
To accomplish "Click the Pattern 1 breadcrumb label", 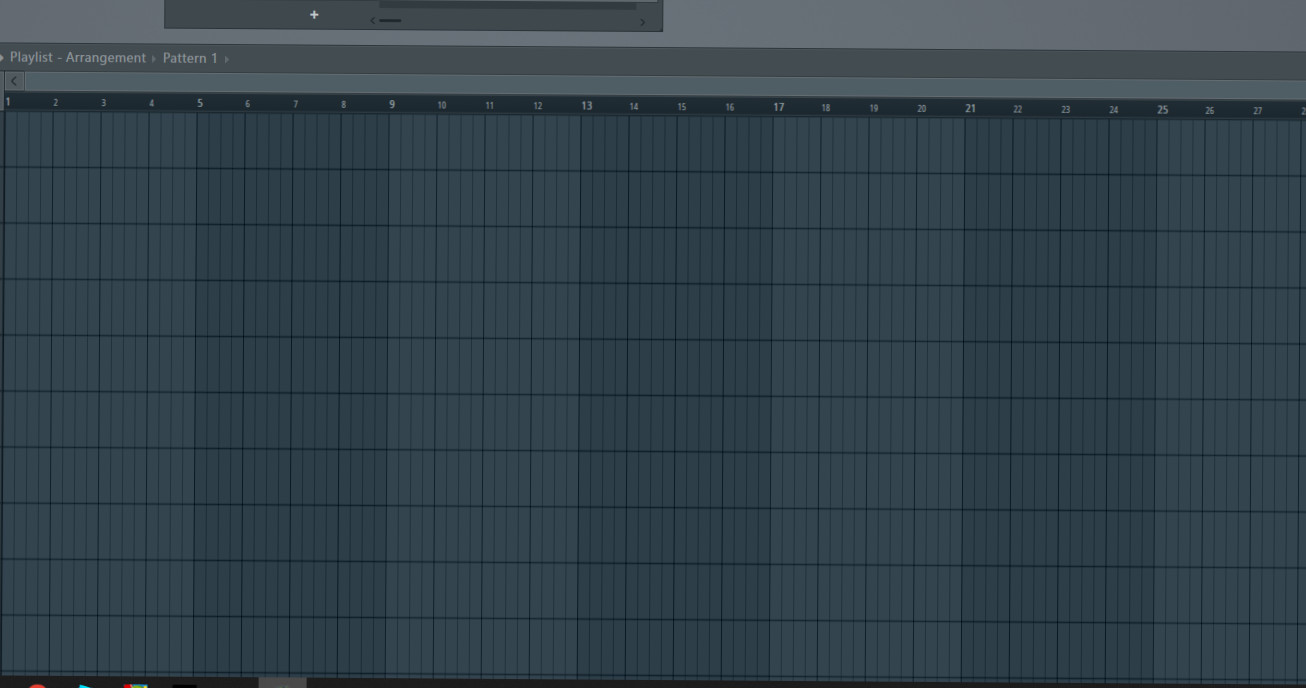I will point(190,57).
